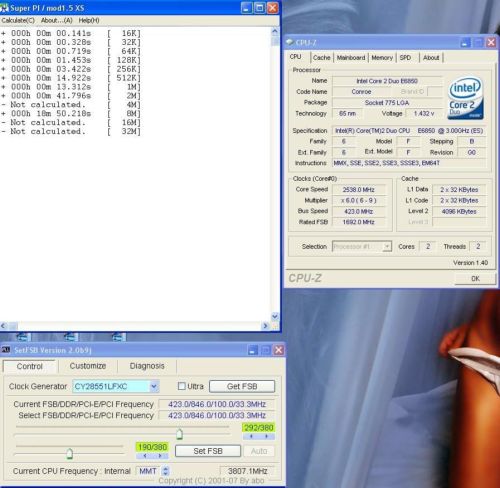The image size is (500, 488).
Task: Click the Voltage 1.432 v value
Action: pos(424,114)
